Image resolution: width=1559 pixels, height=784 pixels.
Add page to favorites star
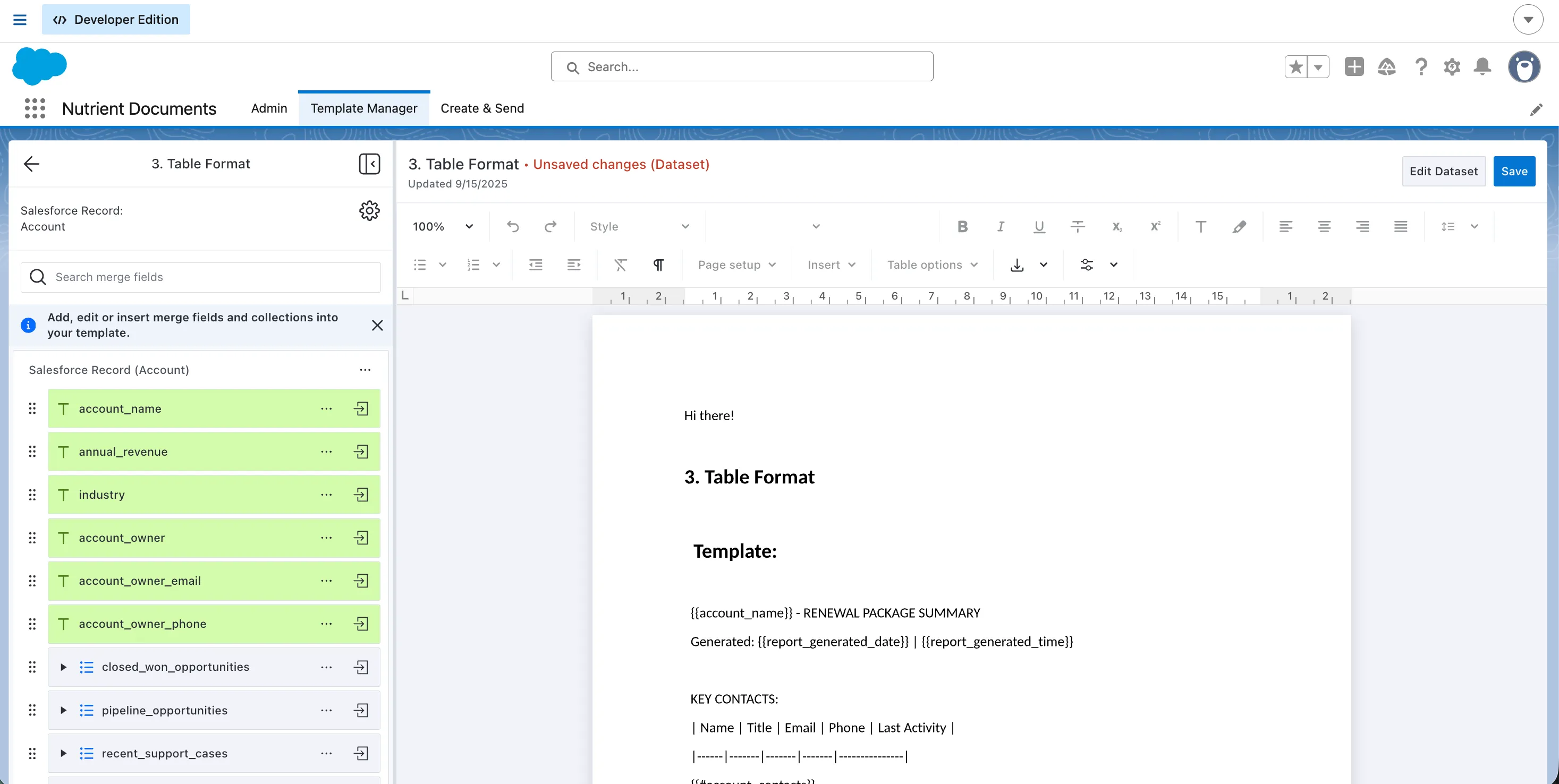[x=1296, y=66]
